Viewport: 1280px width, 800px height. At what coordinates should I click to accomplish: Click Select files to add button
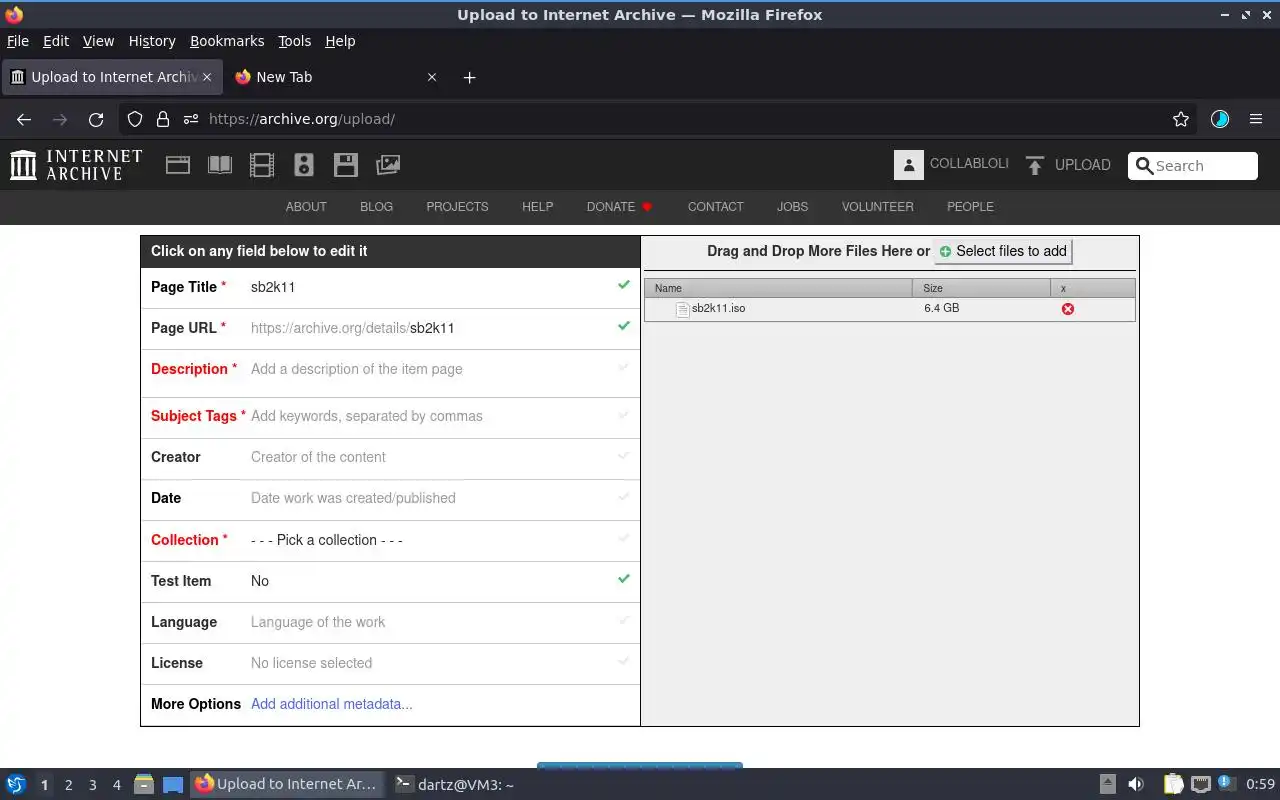[x=1003, y=251]
